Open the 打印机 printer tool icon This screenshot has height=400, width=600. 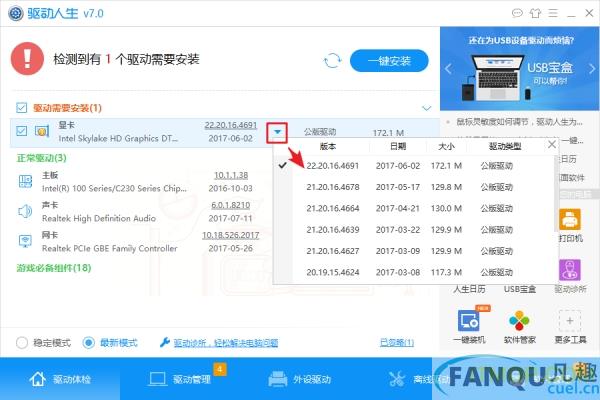(570, 219)
